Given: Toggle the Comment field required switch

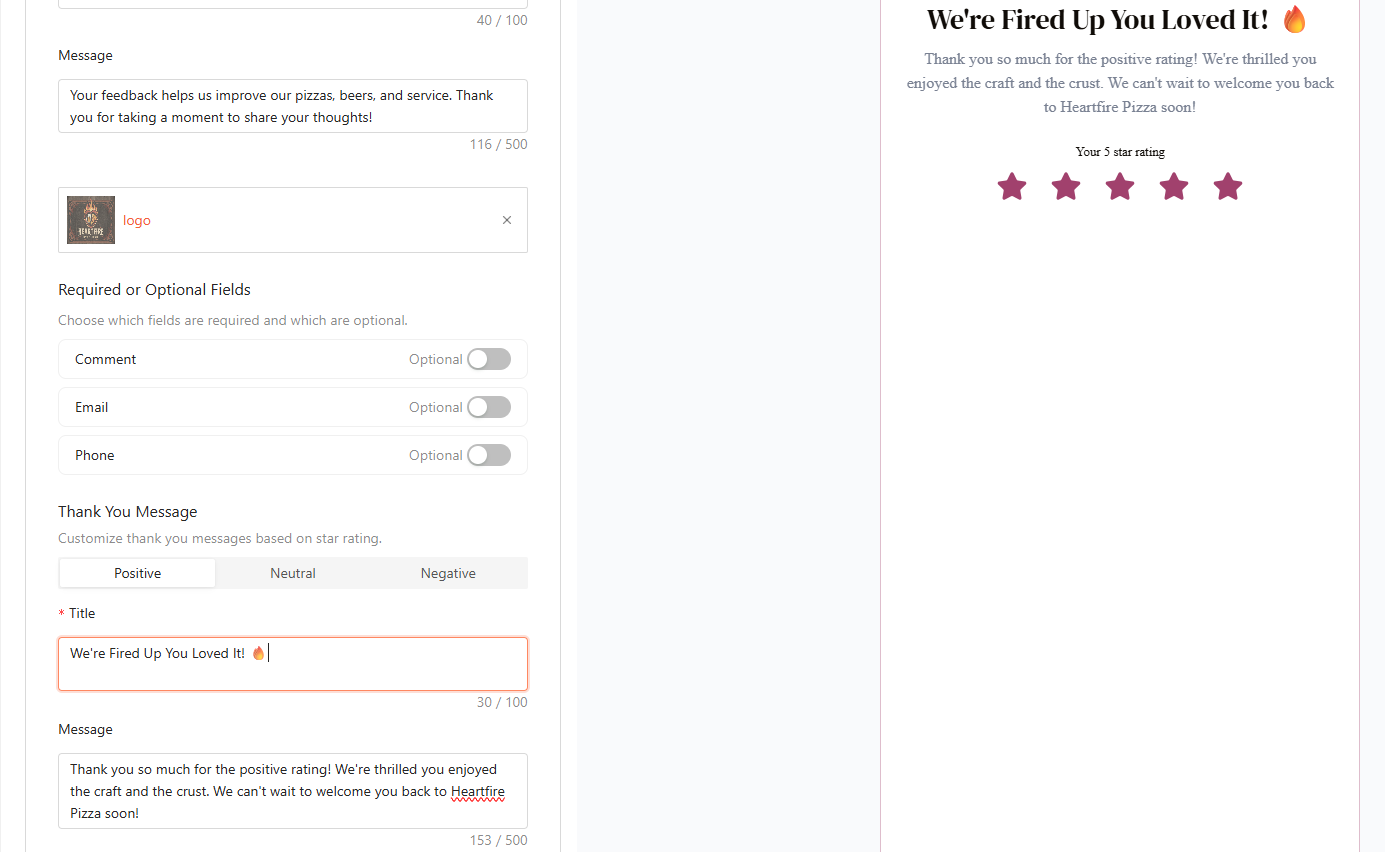Looking at the screenshot, I should [489, 359].
